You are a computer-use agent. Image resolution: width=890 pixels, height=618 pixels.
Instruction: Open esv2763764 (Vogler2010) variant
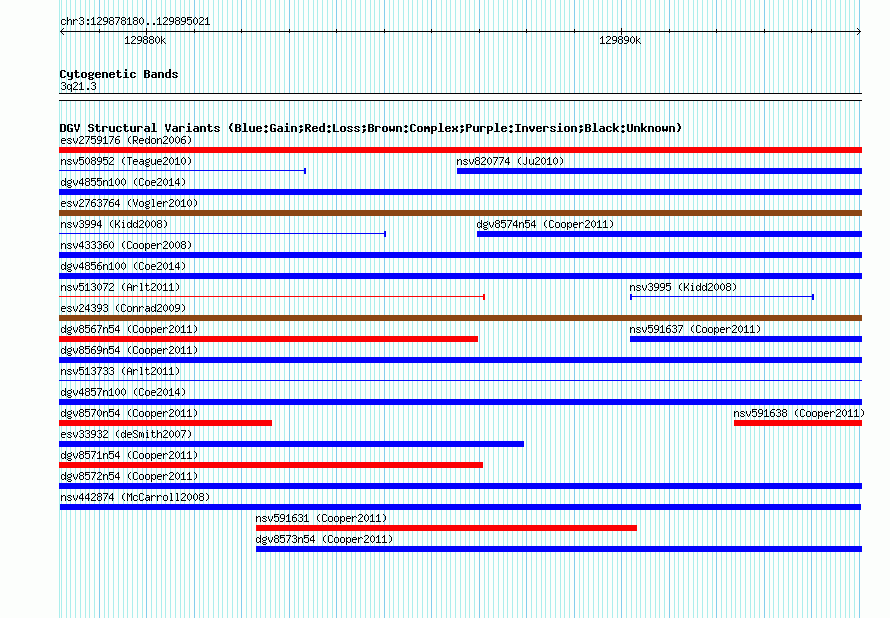(129, 203)
